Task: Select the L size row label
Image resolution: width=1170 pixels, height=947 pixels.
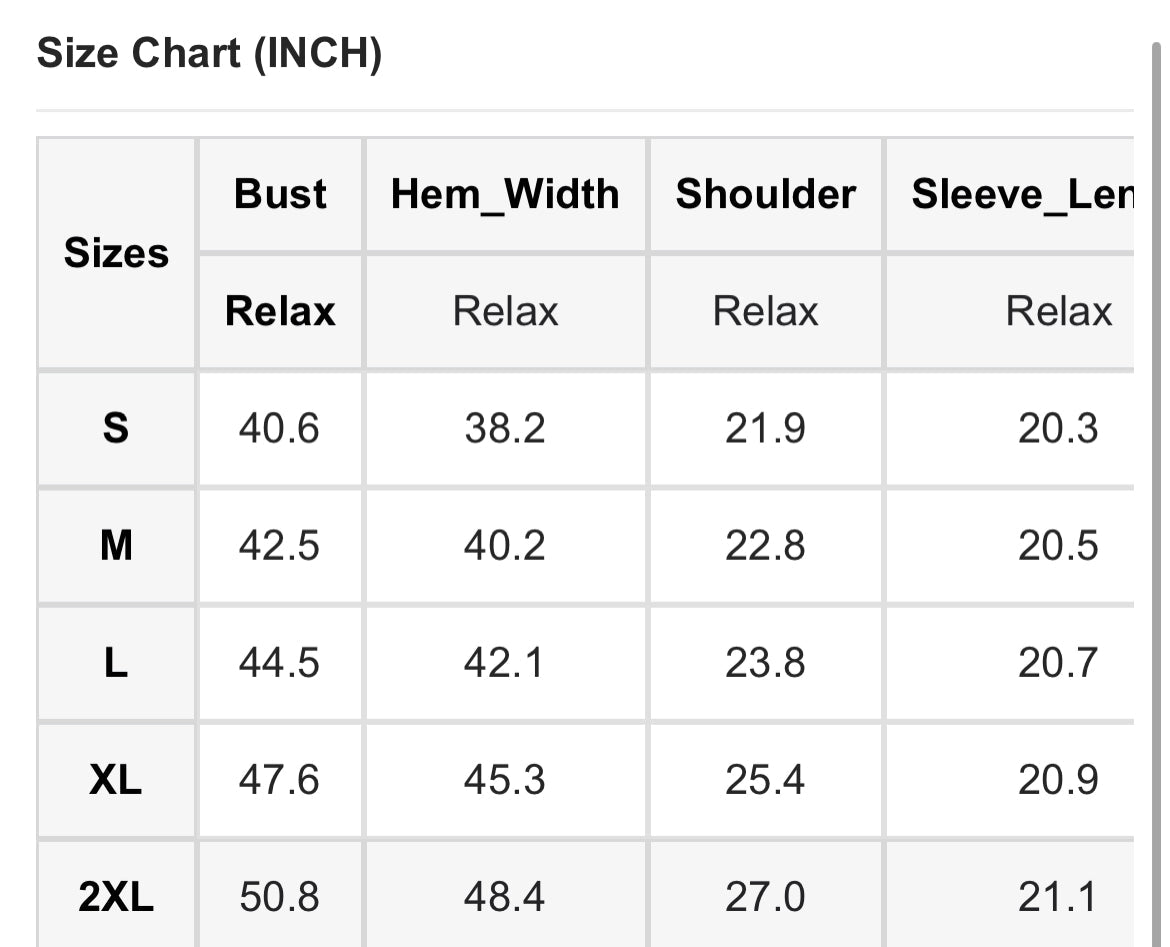Action: pyautogui.click(x=116, y=663)
